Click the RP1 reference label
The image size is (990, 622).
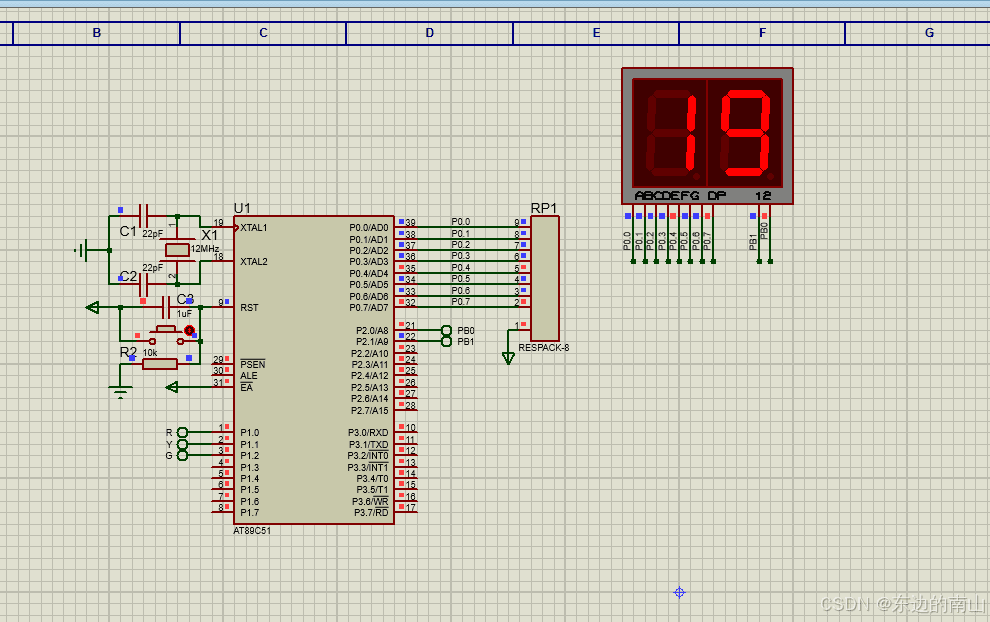coord(544,208)
